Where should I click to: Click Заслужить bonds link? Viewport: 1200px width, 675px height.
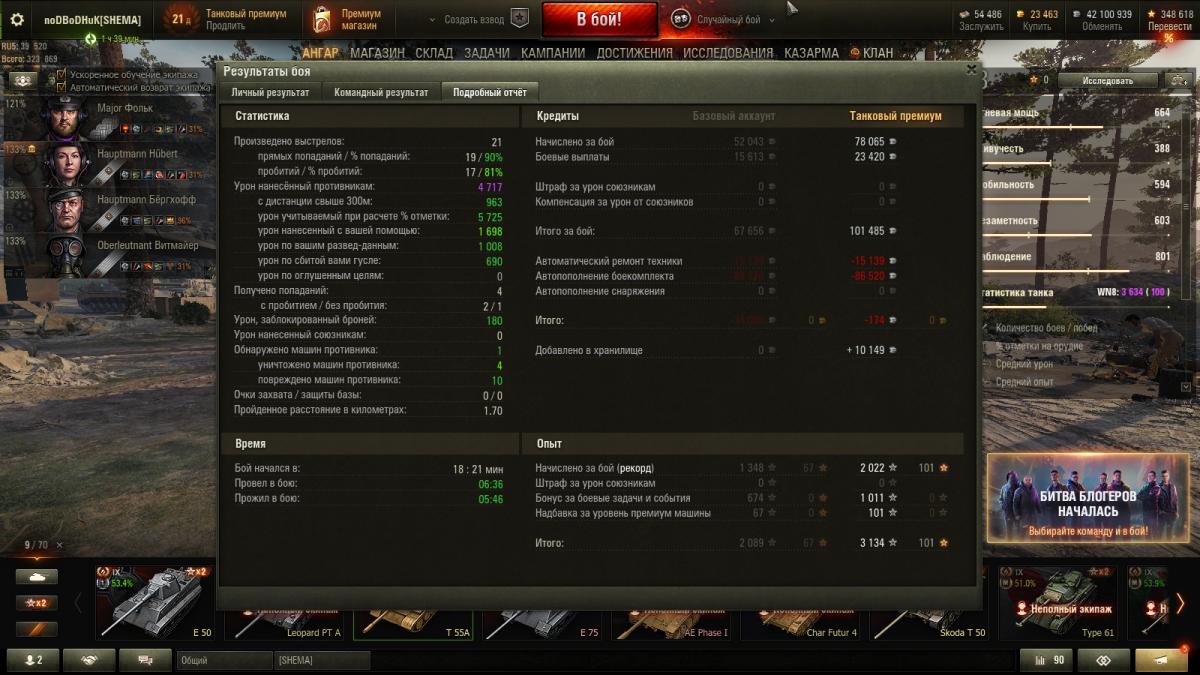981,27
